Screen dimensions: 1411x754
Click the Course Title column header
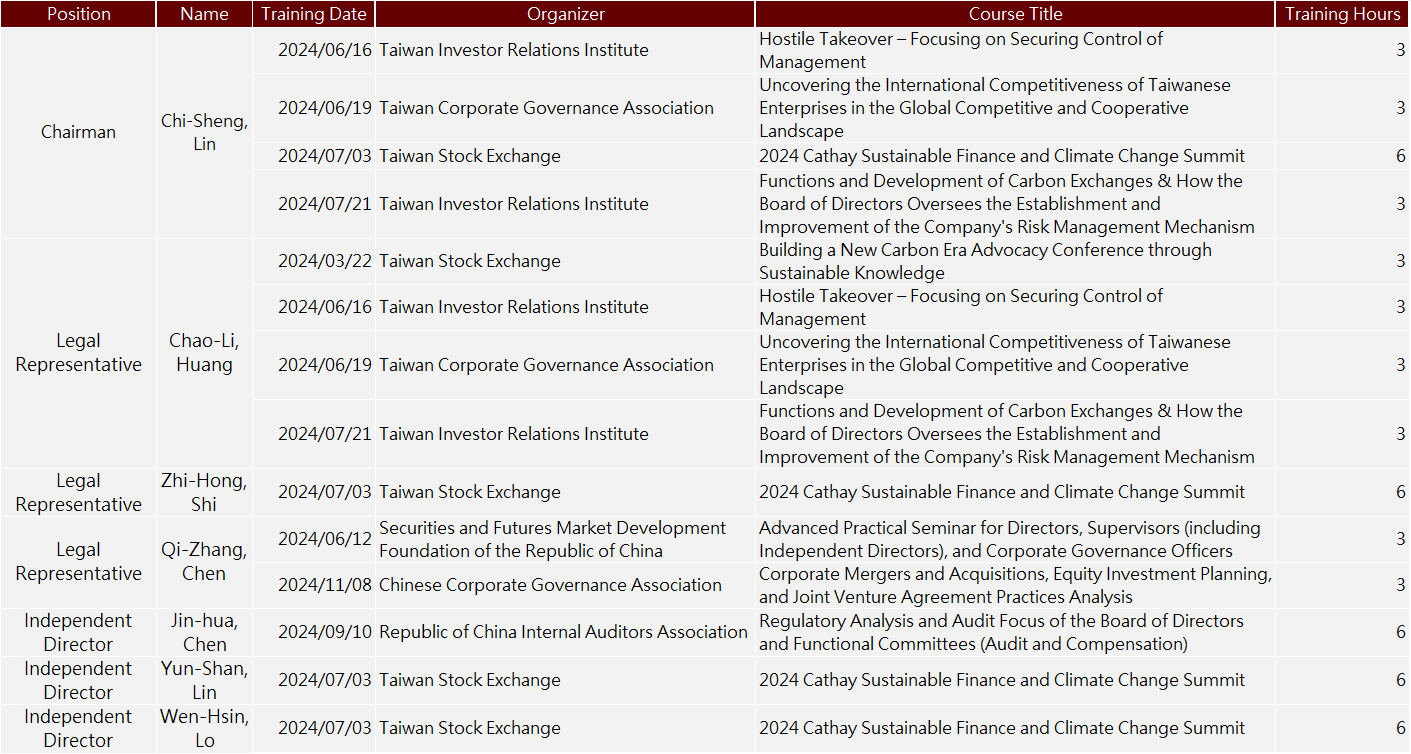pyautogui.click(x=1015, y=14)
